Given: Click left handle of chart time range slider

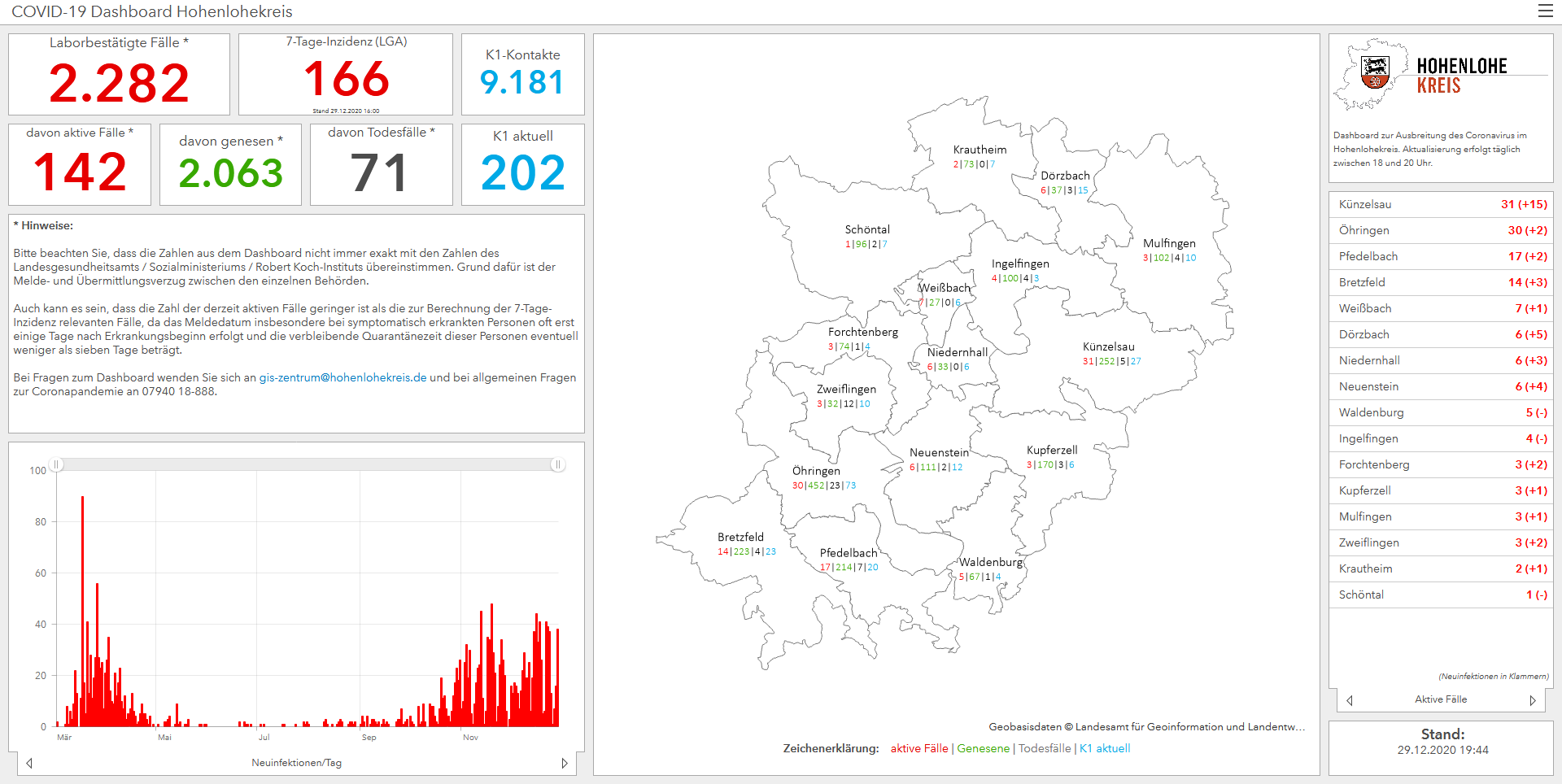Looking at the screenshot, I should 56,464.
